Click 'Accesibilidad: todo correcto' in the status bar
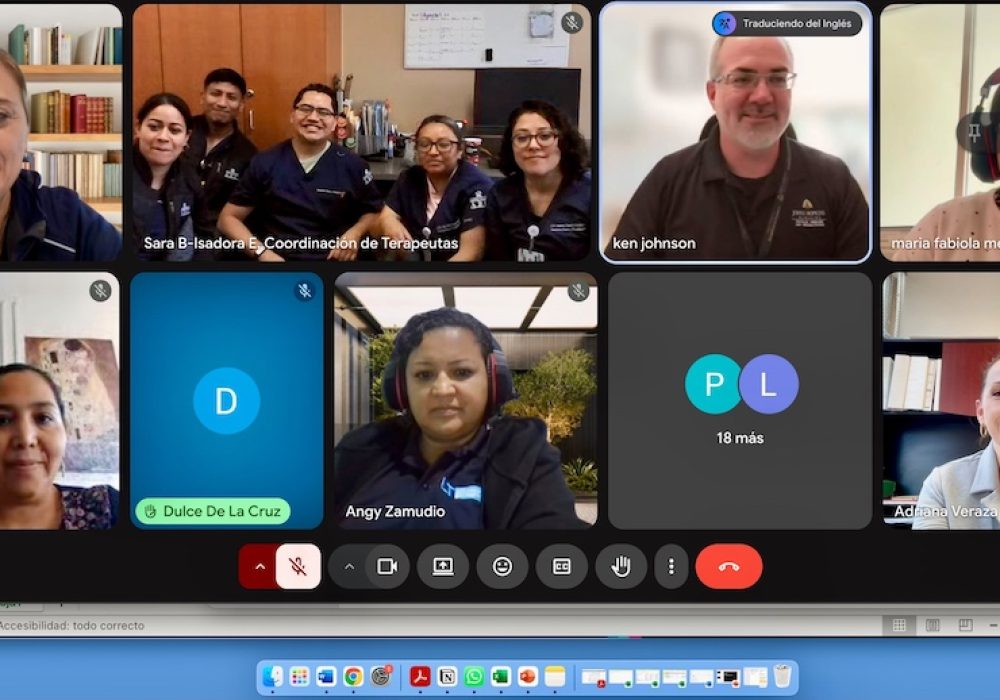This screenshot has width=1000, height=700. (x=72, y=625)
